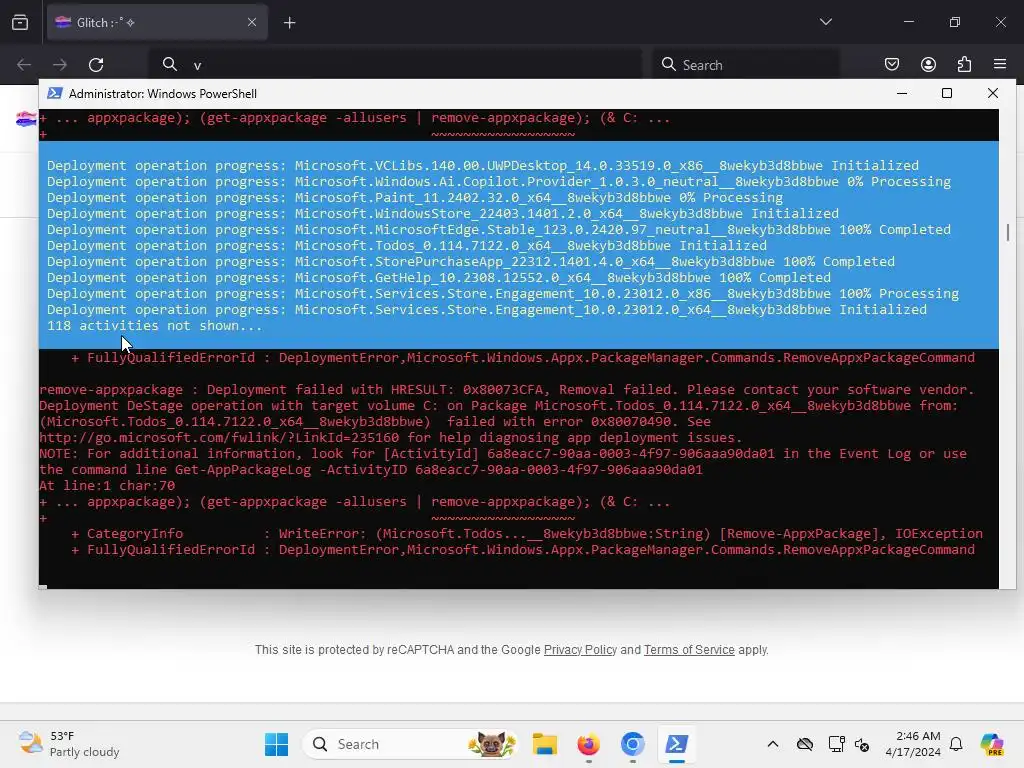Reload the current page
This screenshot has width=1024, height=768.
coord(96,65)
